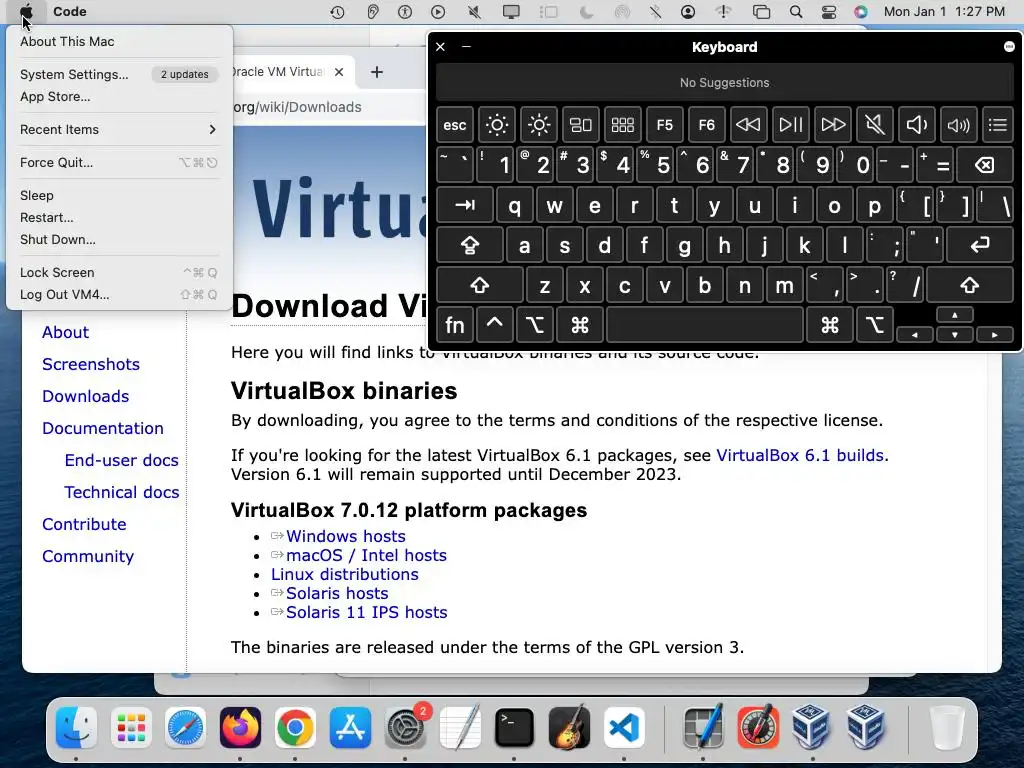1024x768 pixels.
Task: Tap the tab key on keyboard
Action: coord(464,206)
